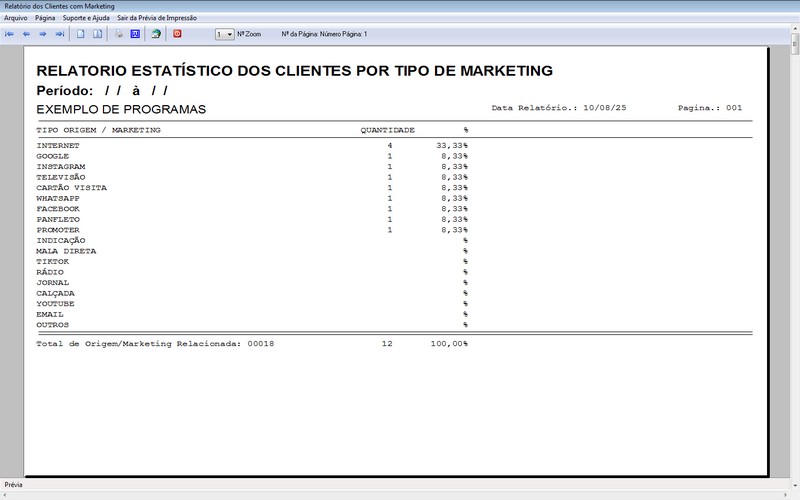Go to the first page using toolbar arrow
The height and width of the screenshot is (500, 800).
(10, 34)
